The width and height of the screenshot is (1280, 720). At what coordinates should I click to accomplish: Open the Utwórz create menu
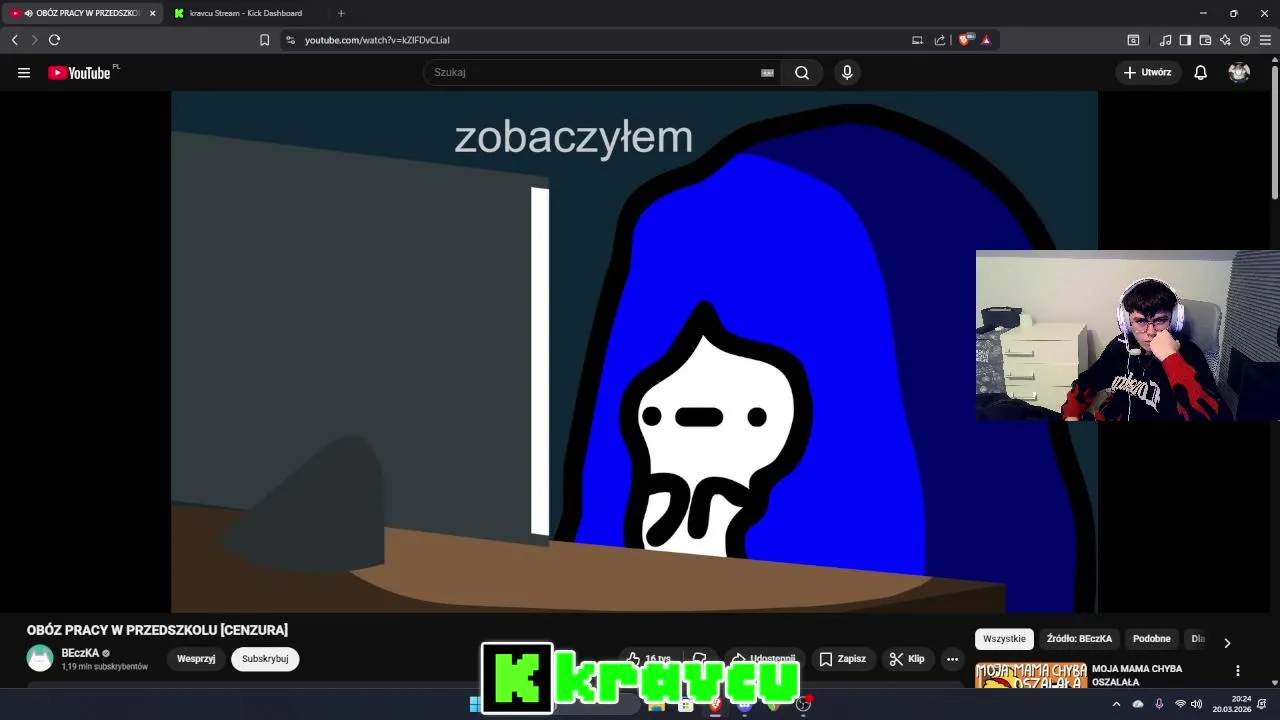1148,72
